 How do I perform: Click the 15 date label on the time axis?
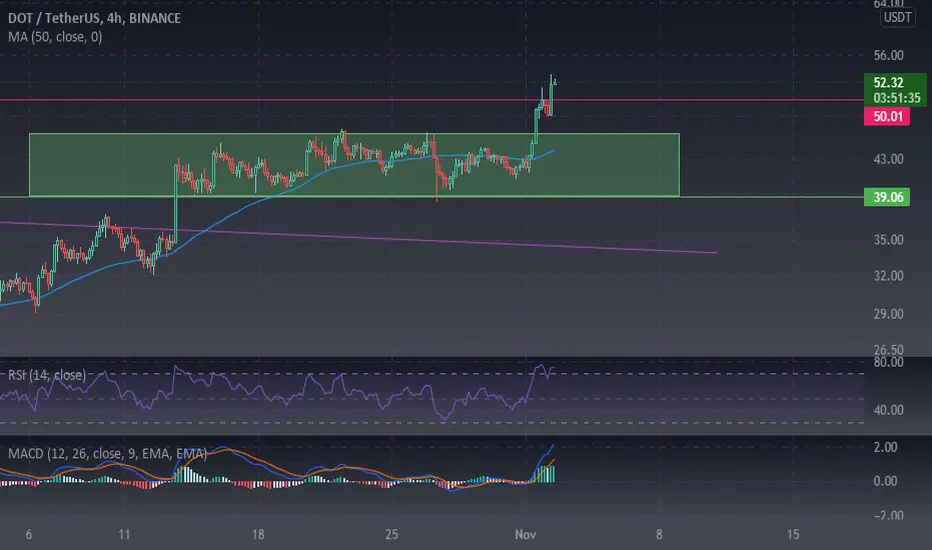793,535
